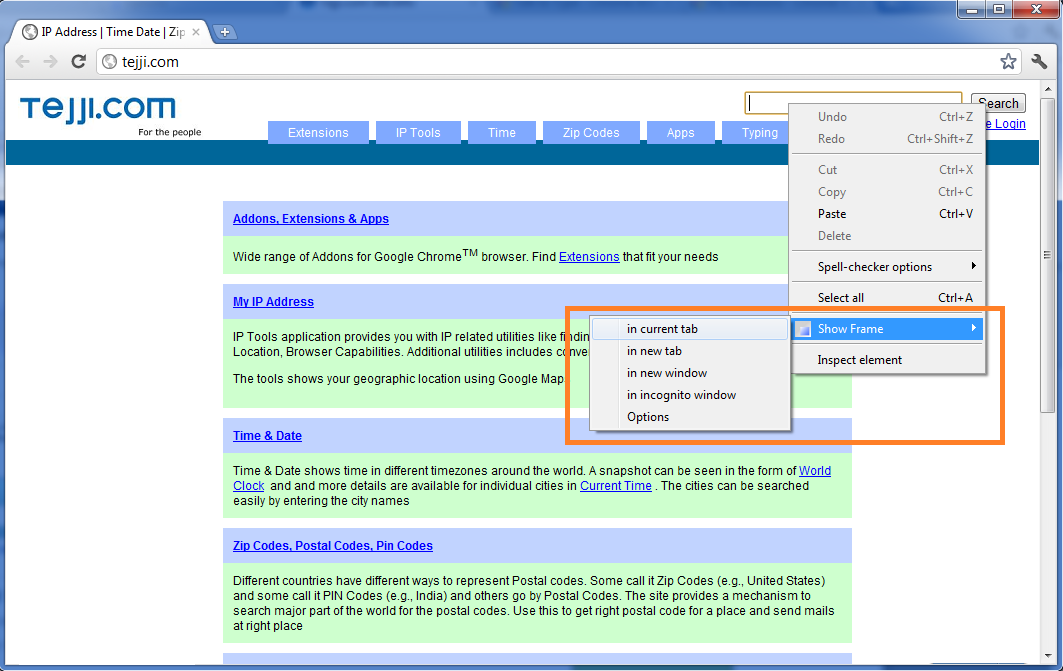The width and height of the screenshot is (1063, 671).
Task: Choose Inspect element
Action: click(x=887, y=360)
